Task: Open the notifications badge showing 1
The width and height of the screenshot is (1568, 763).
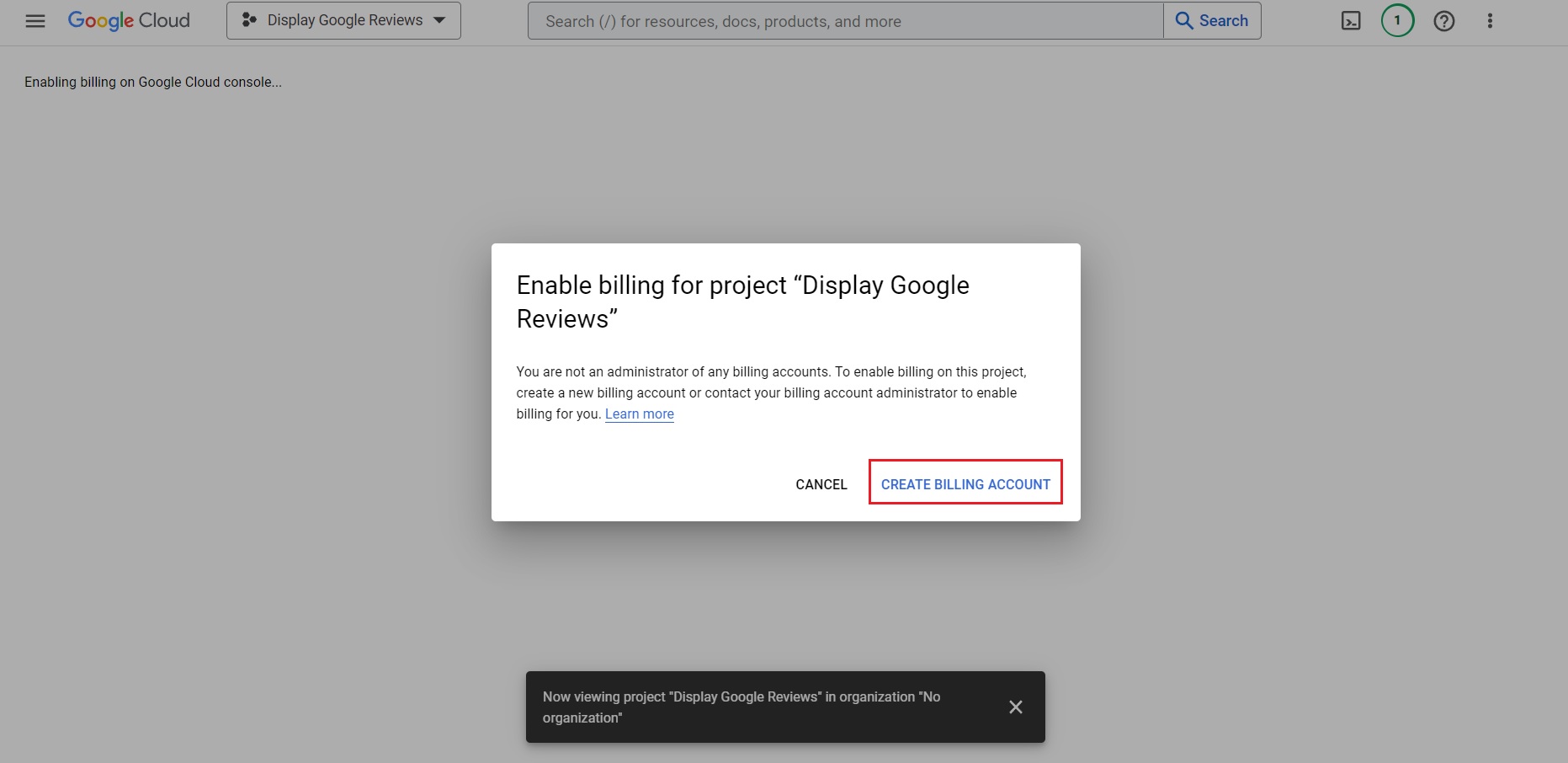Action: click(x=1397, y=21)
